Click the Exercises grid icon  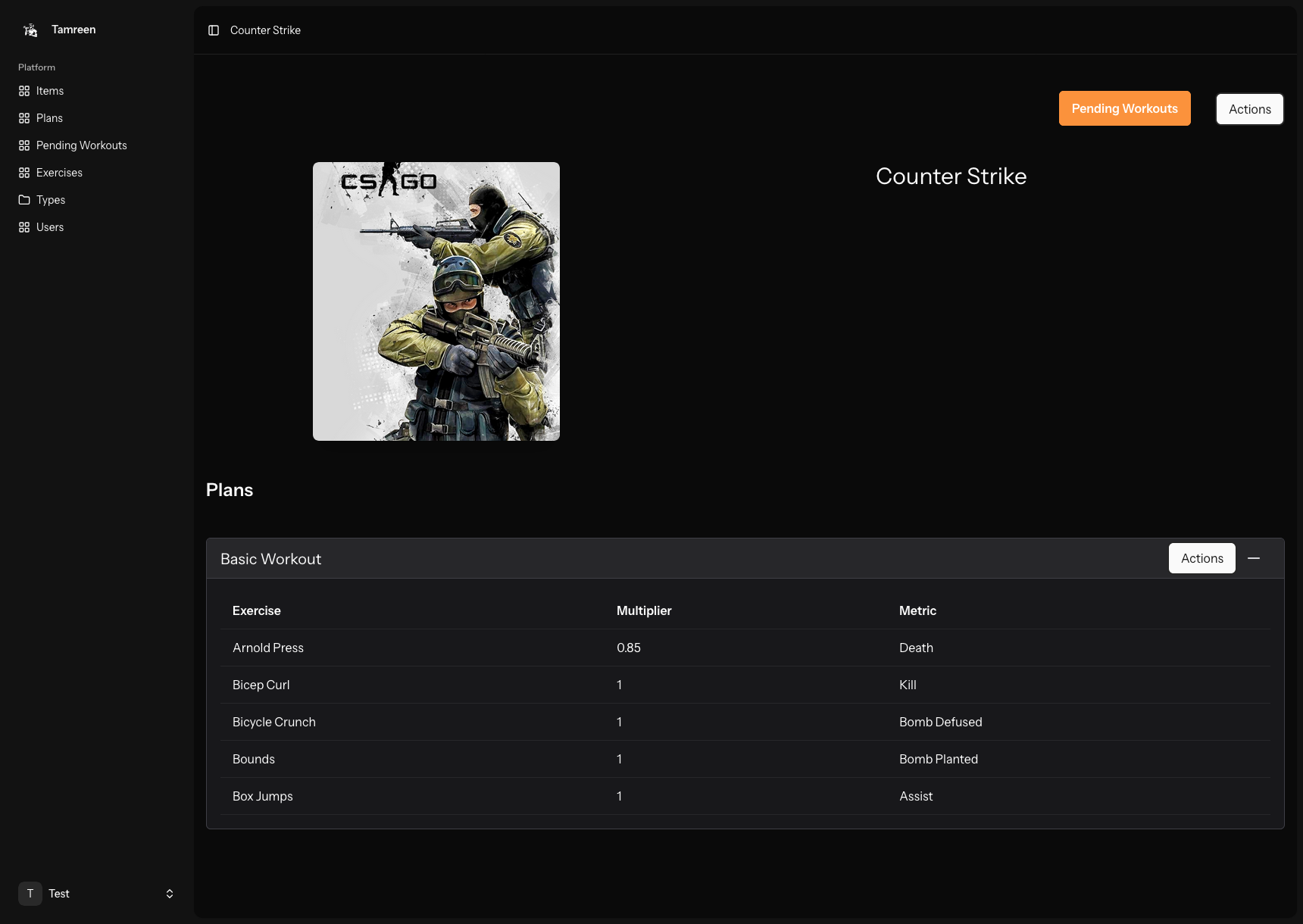click(x=24, y=173)
